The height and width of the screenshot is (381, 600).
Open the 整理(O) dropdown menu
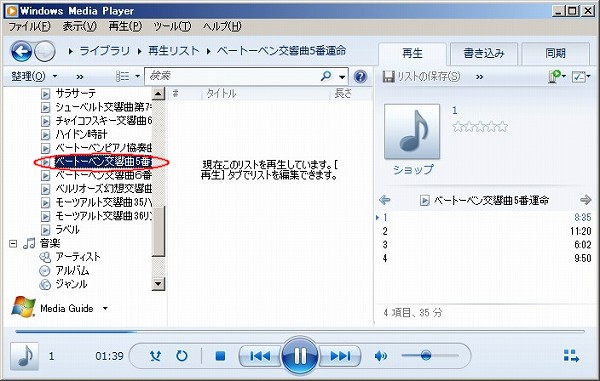pyautogui.click(x=34, y=76)
